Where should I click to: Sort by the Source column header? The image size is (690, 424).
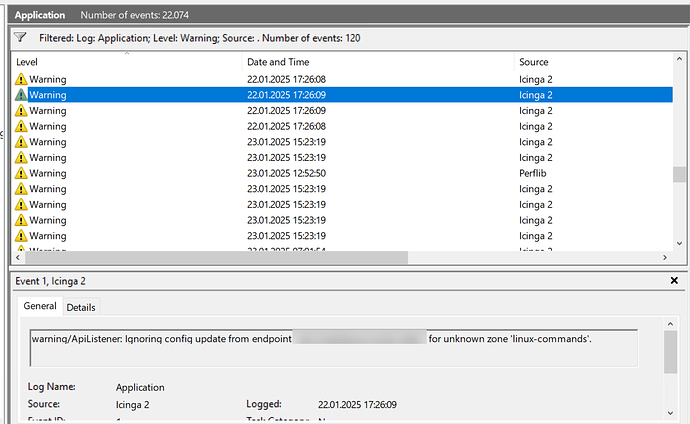coord(594,62)
